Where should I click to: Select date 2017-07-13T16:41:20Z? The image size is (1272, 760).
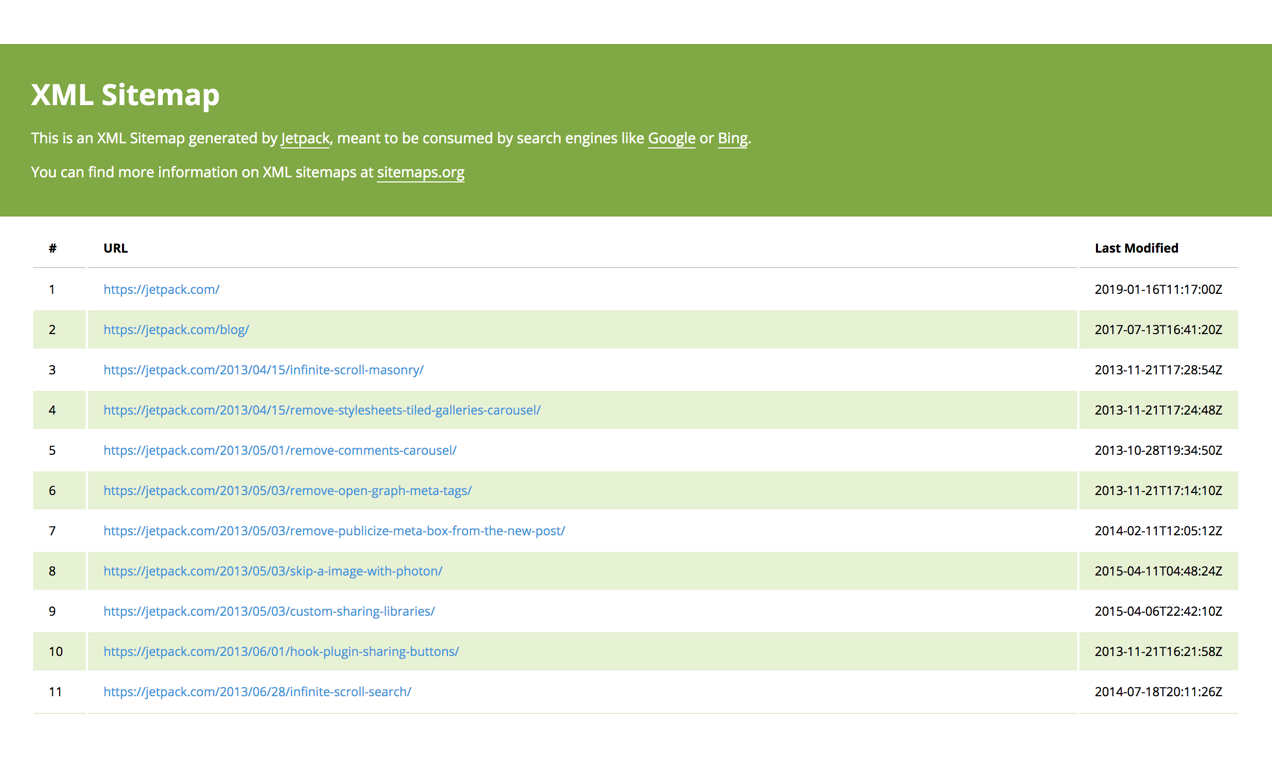[x=1158, y=329]
